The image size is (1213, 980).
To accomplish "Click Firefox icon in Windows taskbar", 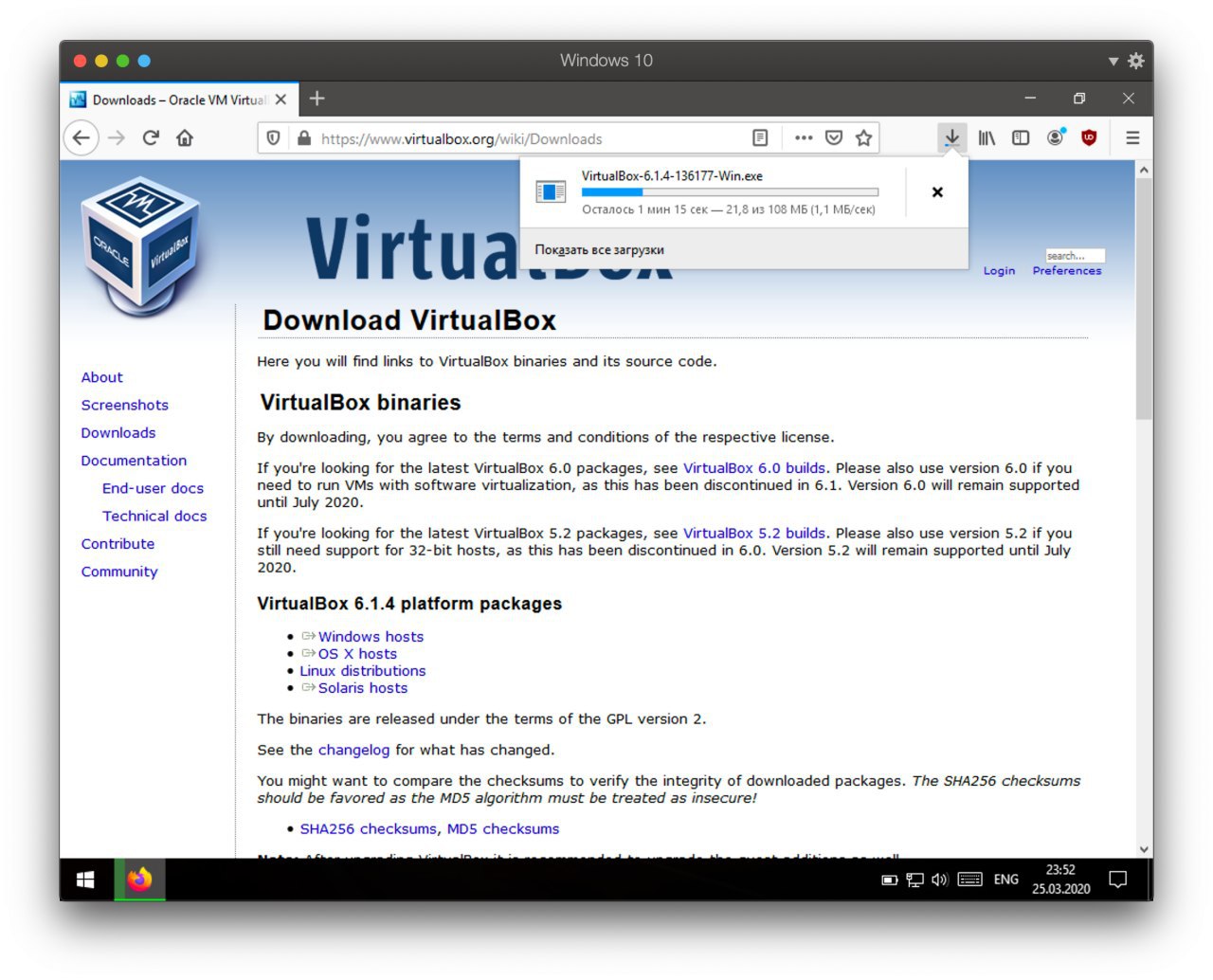I will click(x=140, y=880).
